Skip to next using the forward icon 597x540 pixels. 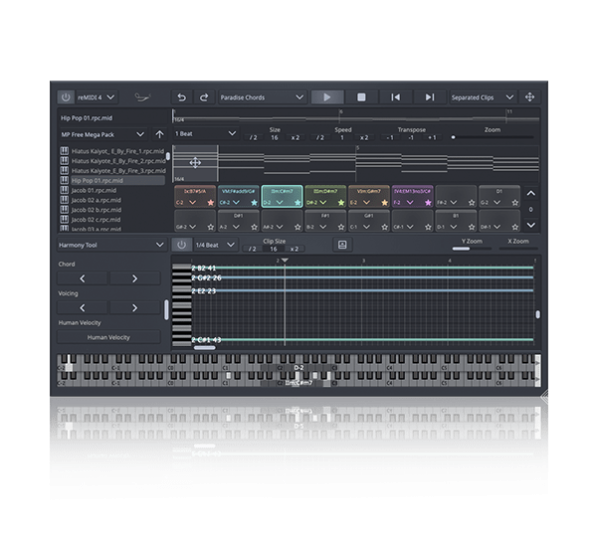click(x=429, y=97)
